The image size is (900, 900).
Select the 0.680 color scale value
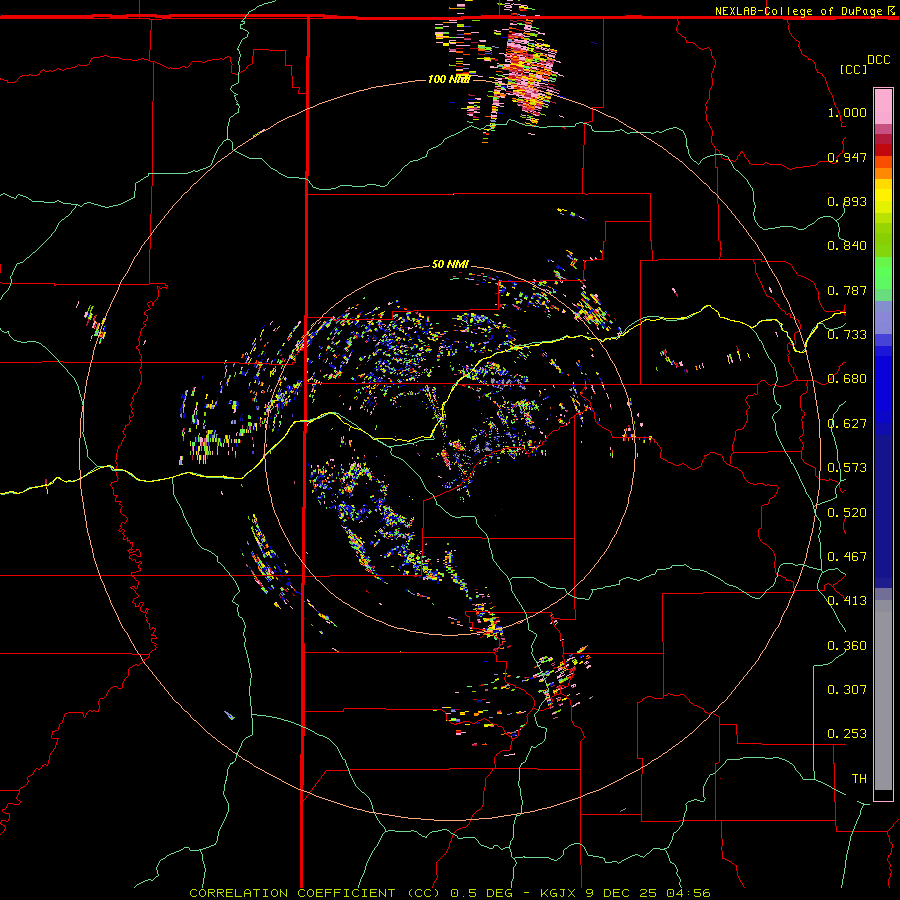coord(847,379)
